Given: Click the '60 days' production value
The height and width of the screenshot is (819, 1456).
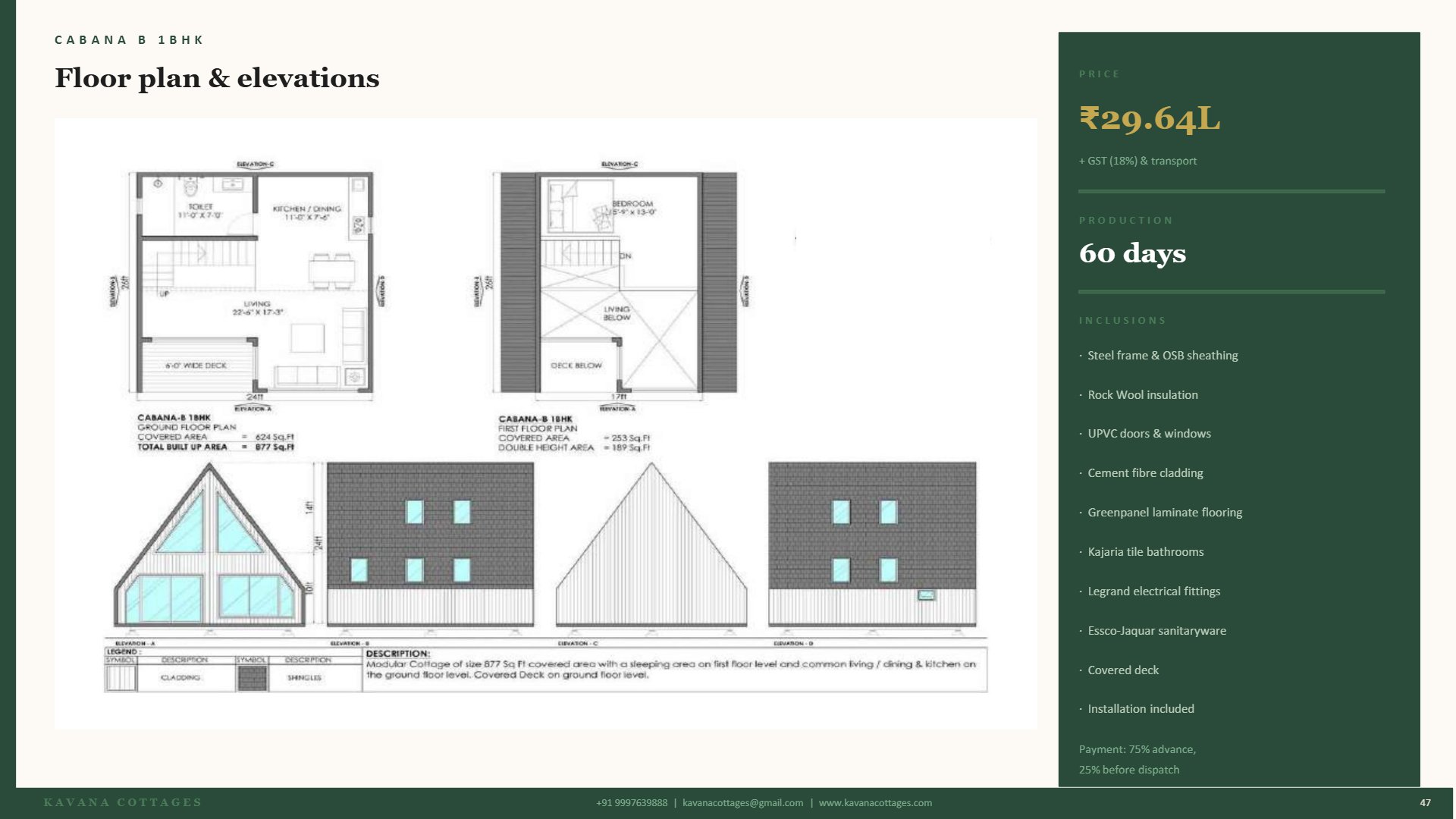Looking at the screenshot, I should coord(1132,253).
